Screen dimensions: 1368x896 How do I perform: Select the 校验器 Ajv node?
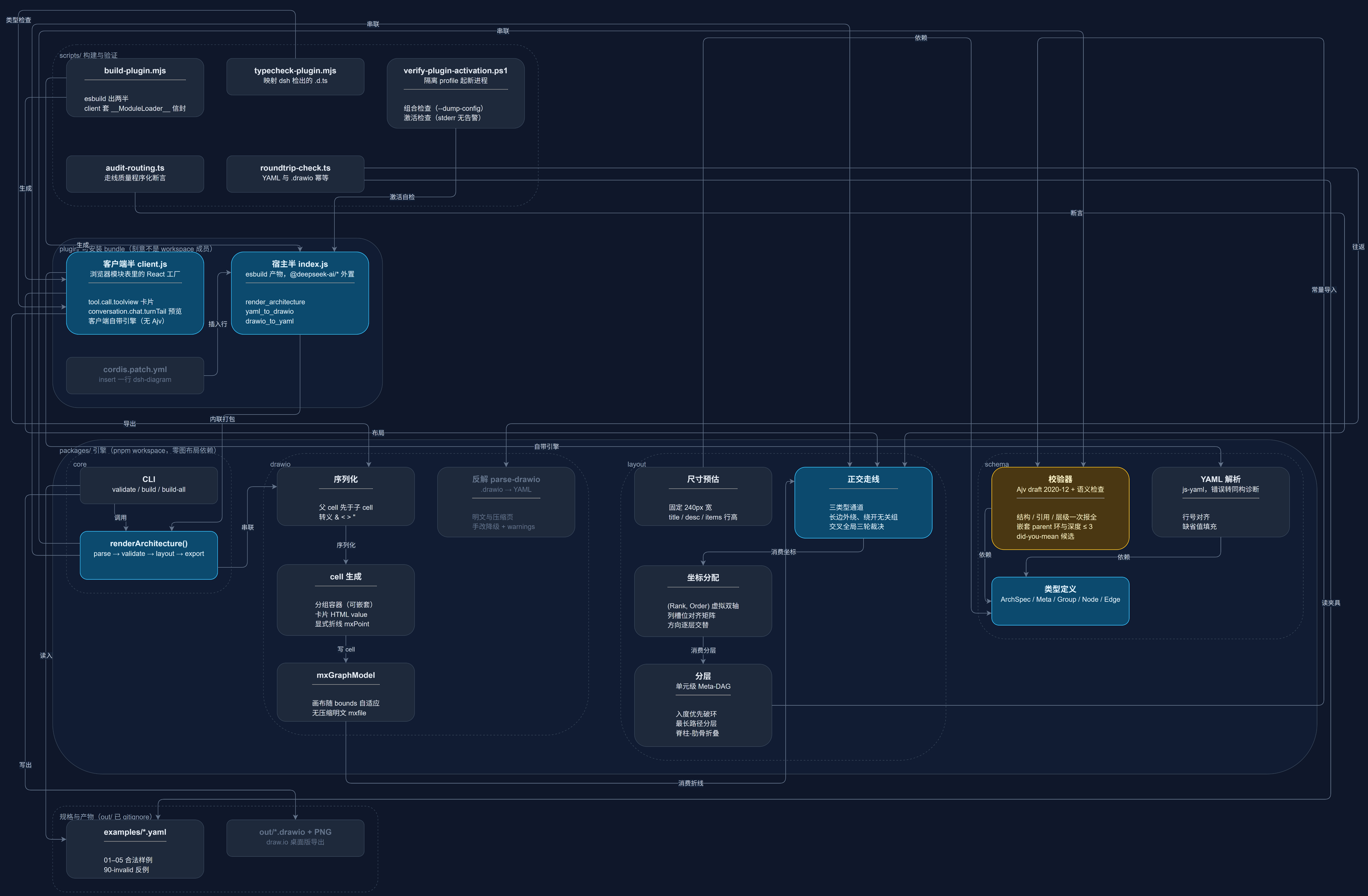tap(1061, 508)
